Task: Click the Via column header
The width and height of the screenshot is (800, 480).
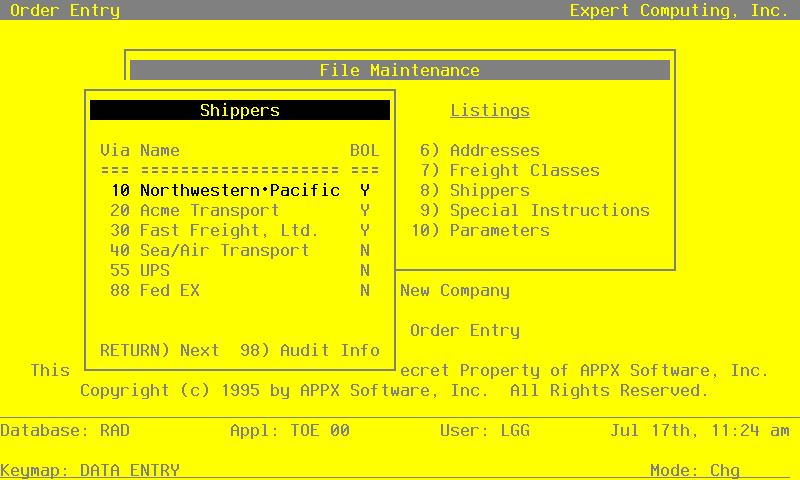Action: point(115,150)
